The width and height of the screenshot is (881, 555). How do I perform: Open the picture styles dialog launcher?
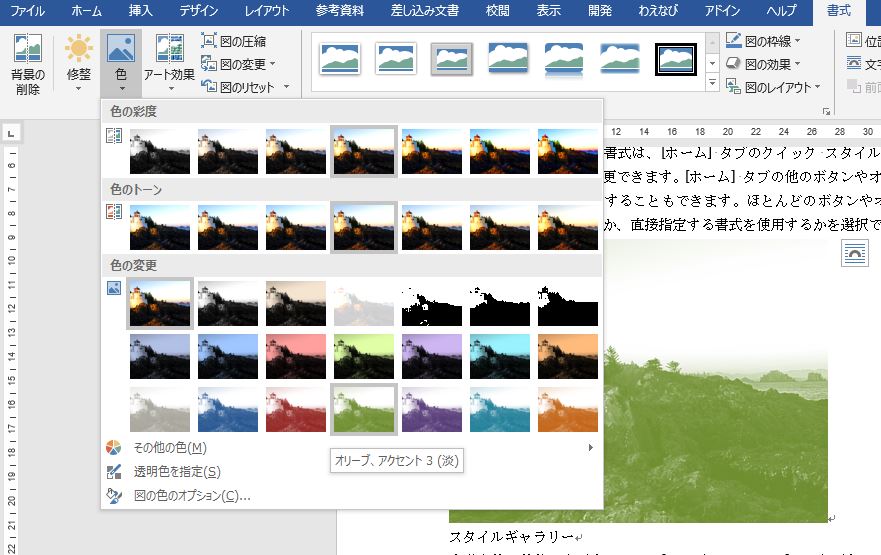coord(826,111)
